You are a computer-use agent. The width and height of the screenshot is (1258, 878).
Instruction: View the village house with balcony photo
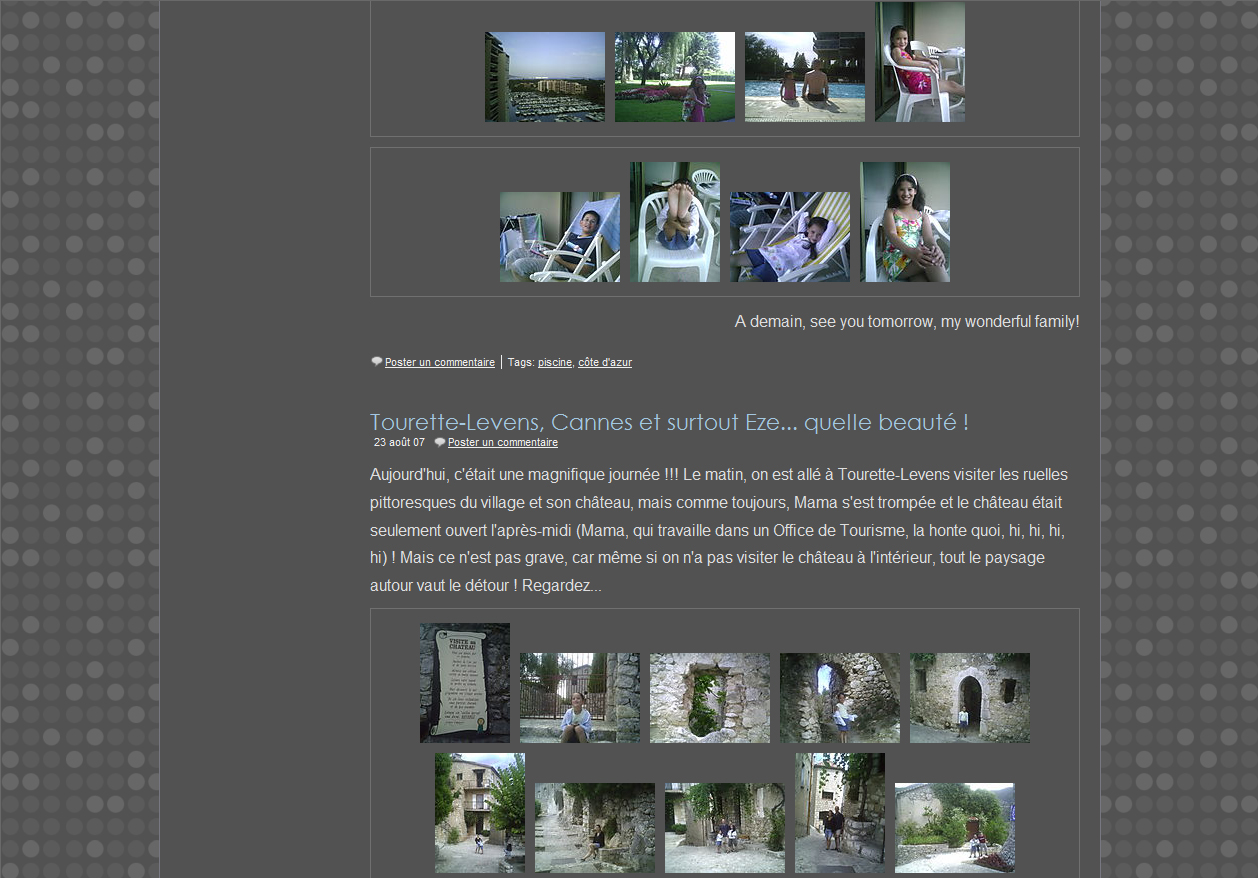[479, 813]
